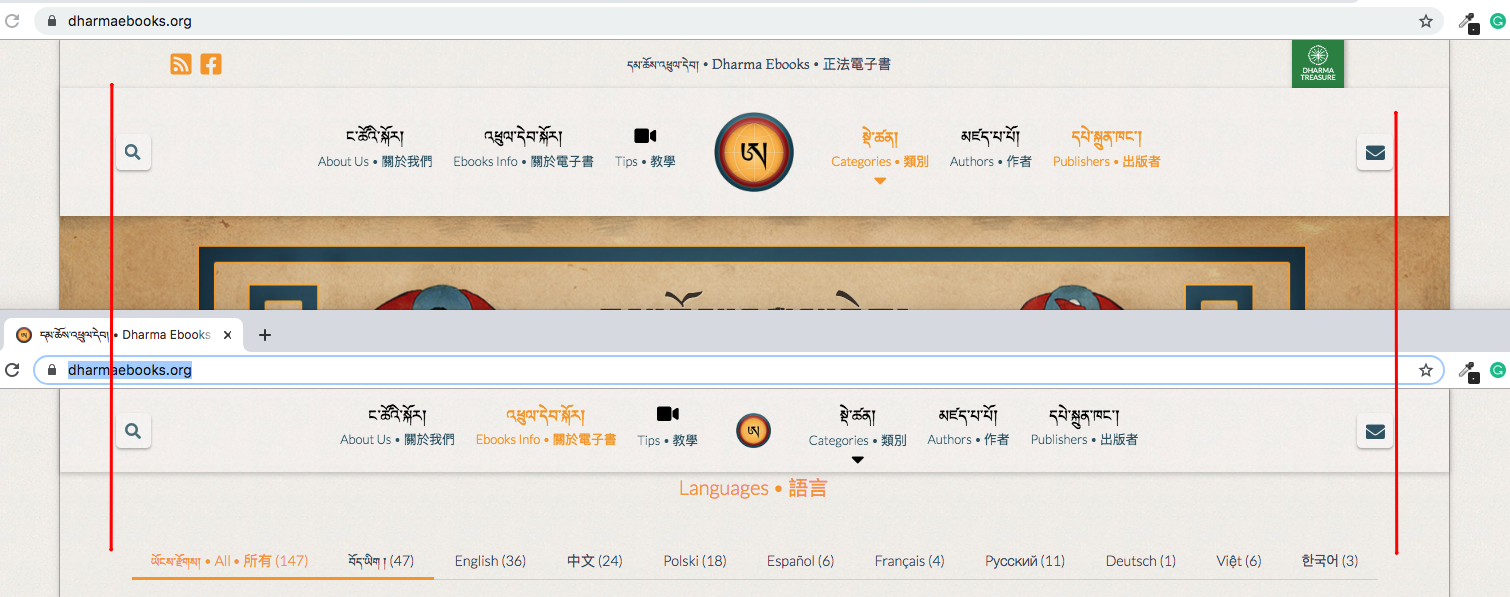The image size is (1510, 597).
Task: Click eyedropper extension icon in upper toolbar
Action: point(1468,21)
